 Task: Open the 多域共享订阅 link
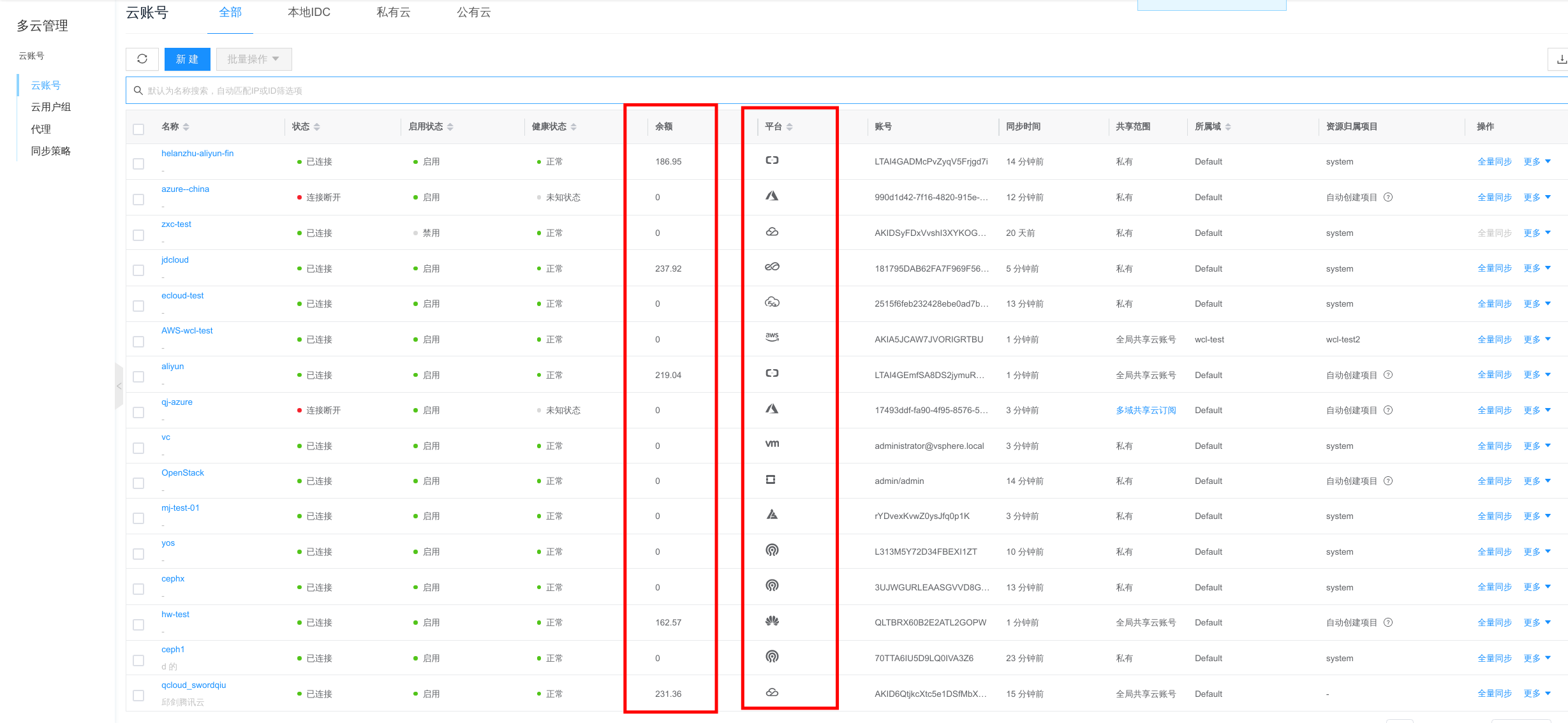1146,411
